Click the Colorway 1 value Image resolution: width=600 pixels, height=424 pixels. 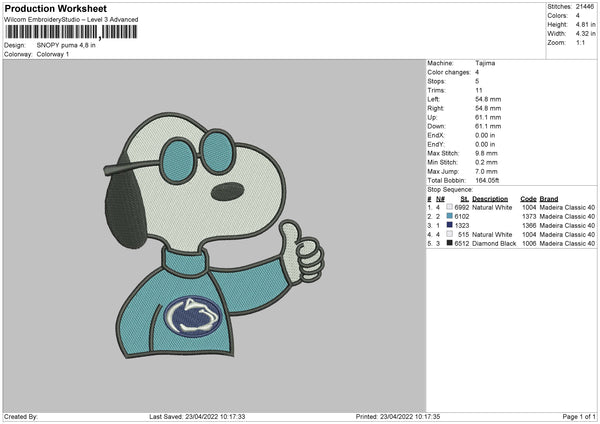click(x=55, y=53)
